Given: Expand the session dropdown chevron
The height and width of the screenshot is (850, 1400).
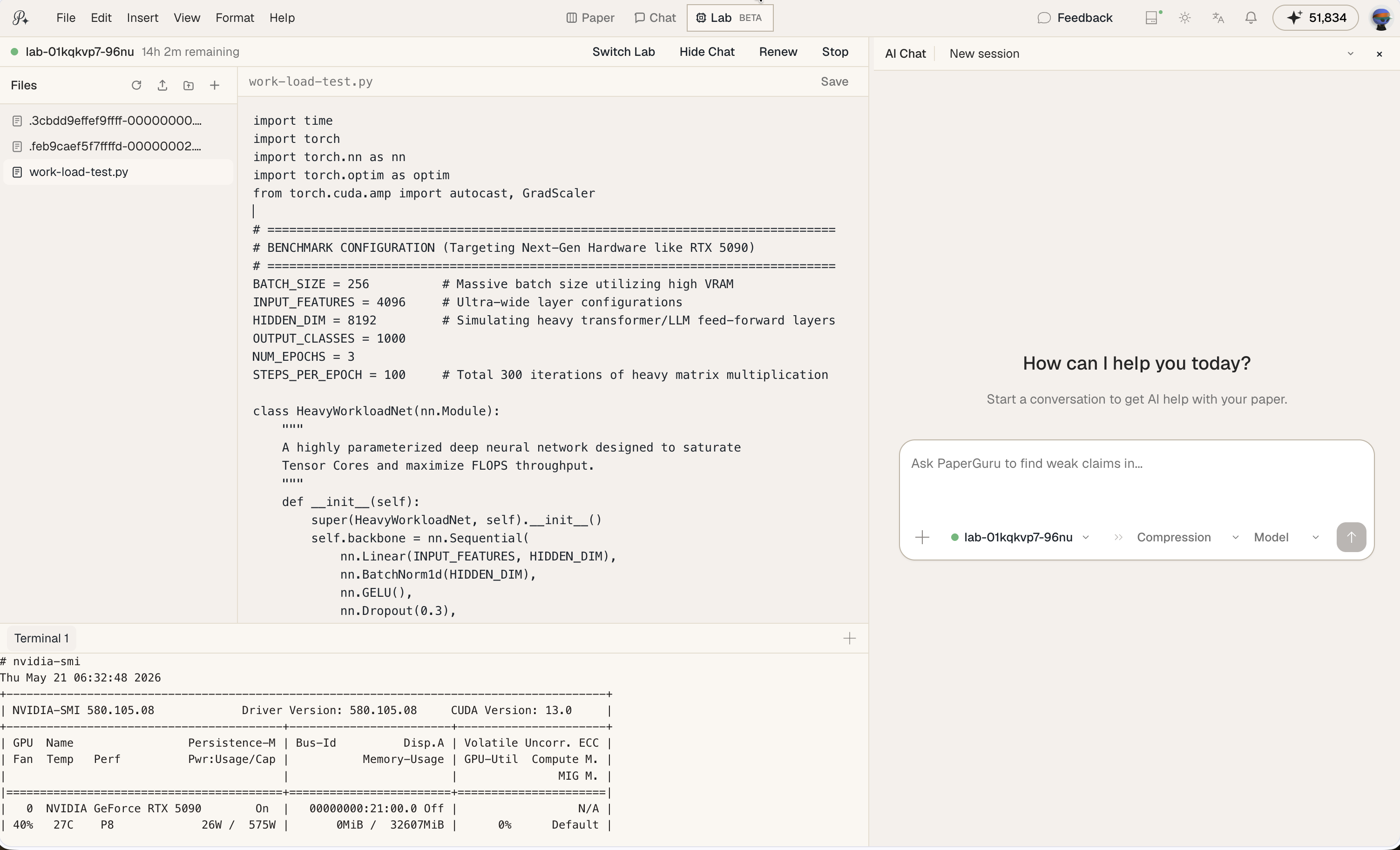Looking at the screenshot, I should [1351, 54].
